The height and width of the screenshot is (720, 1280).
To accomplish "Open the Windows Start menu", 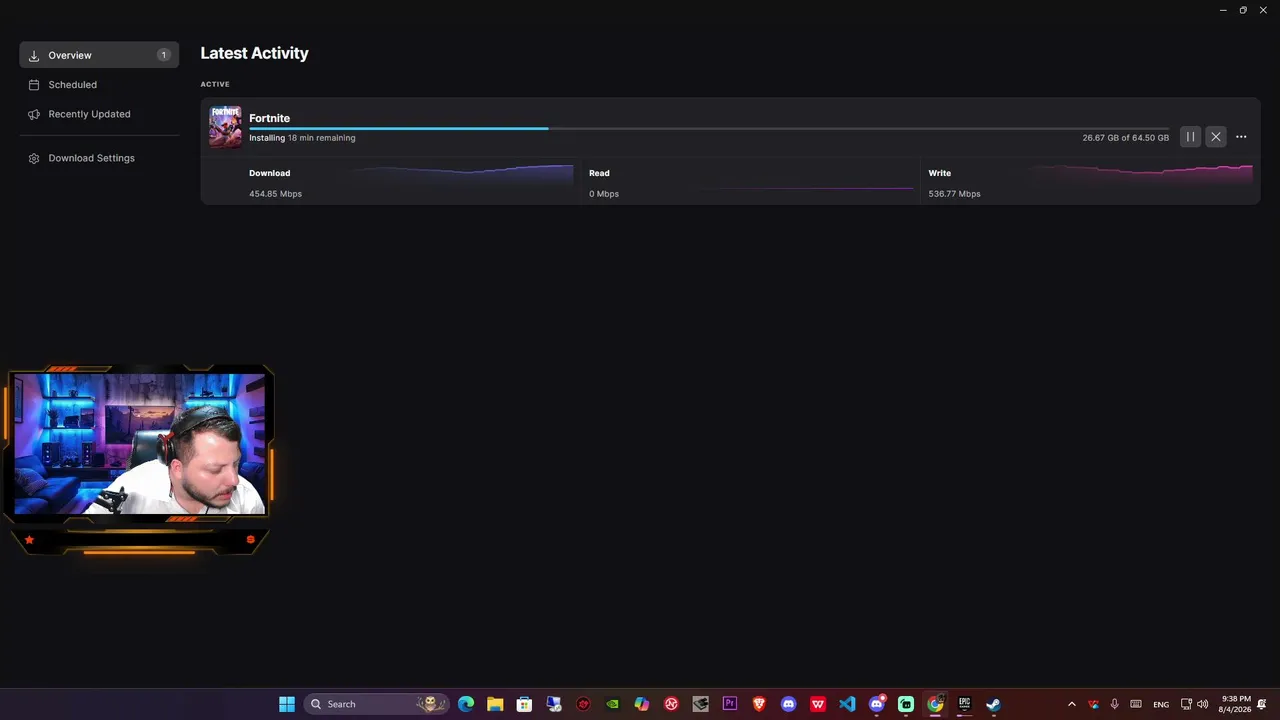I will tap(287, 704).
